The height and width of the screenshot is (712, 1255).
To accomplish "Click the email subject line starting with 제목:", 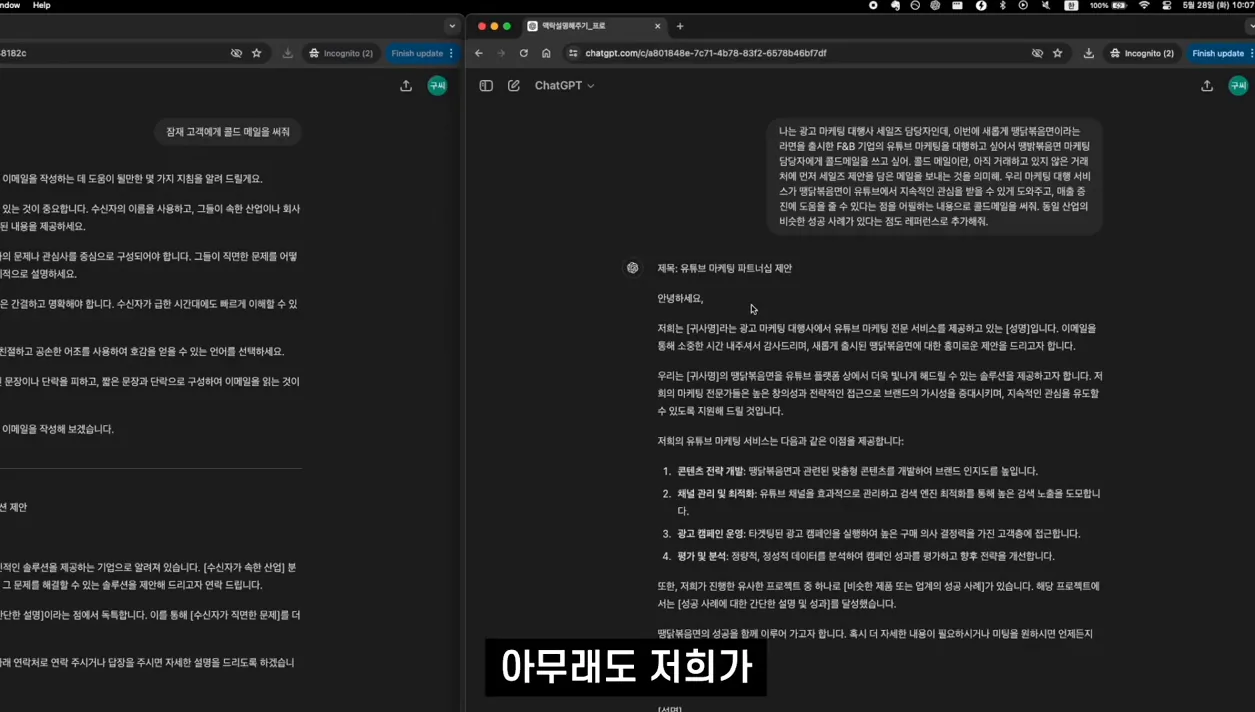I will pyautogui.click(x=724, y=268).
